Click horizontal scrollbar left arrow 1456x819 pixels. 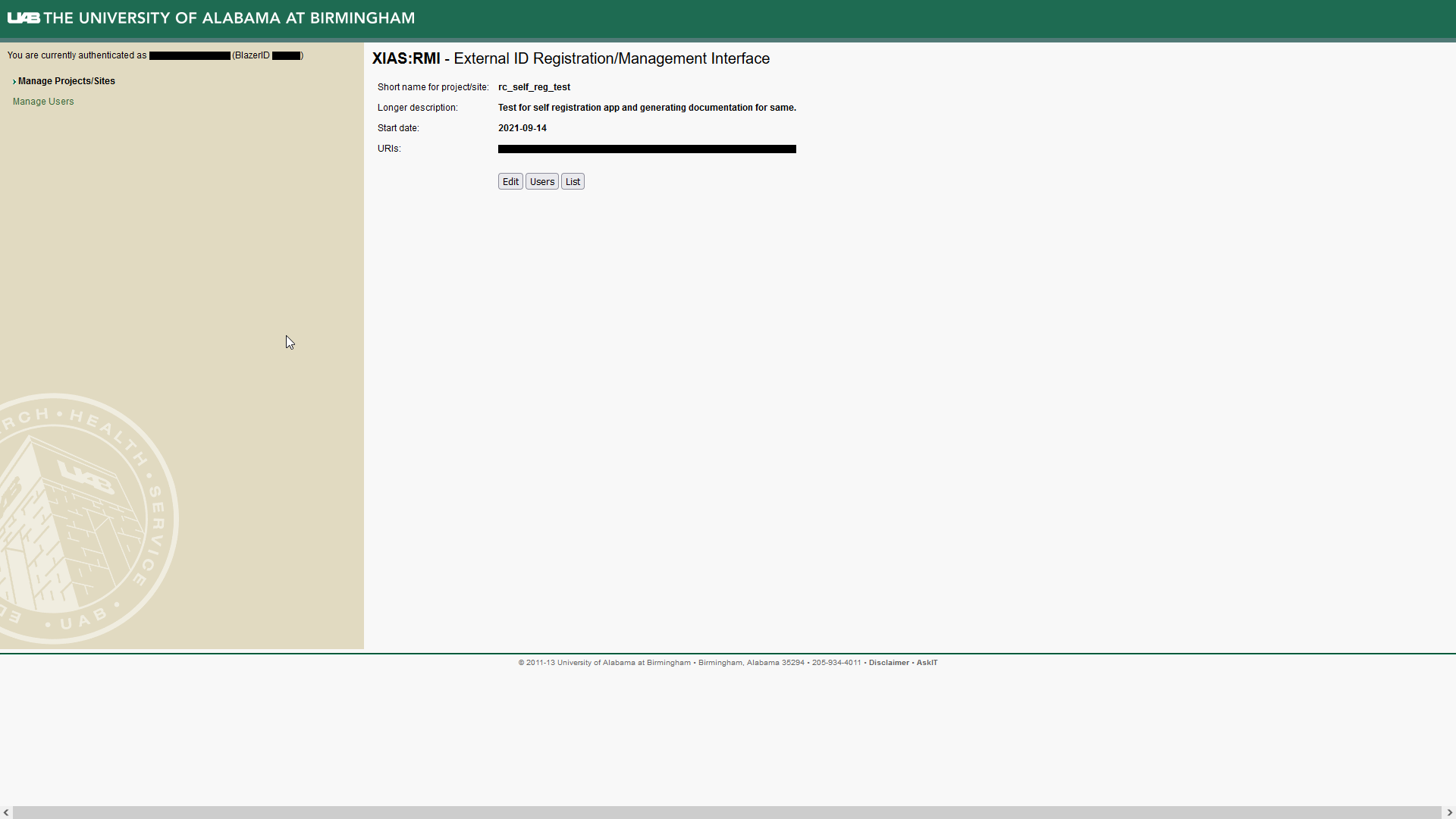[x=6, y=812]
